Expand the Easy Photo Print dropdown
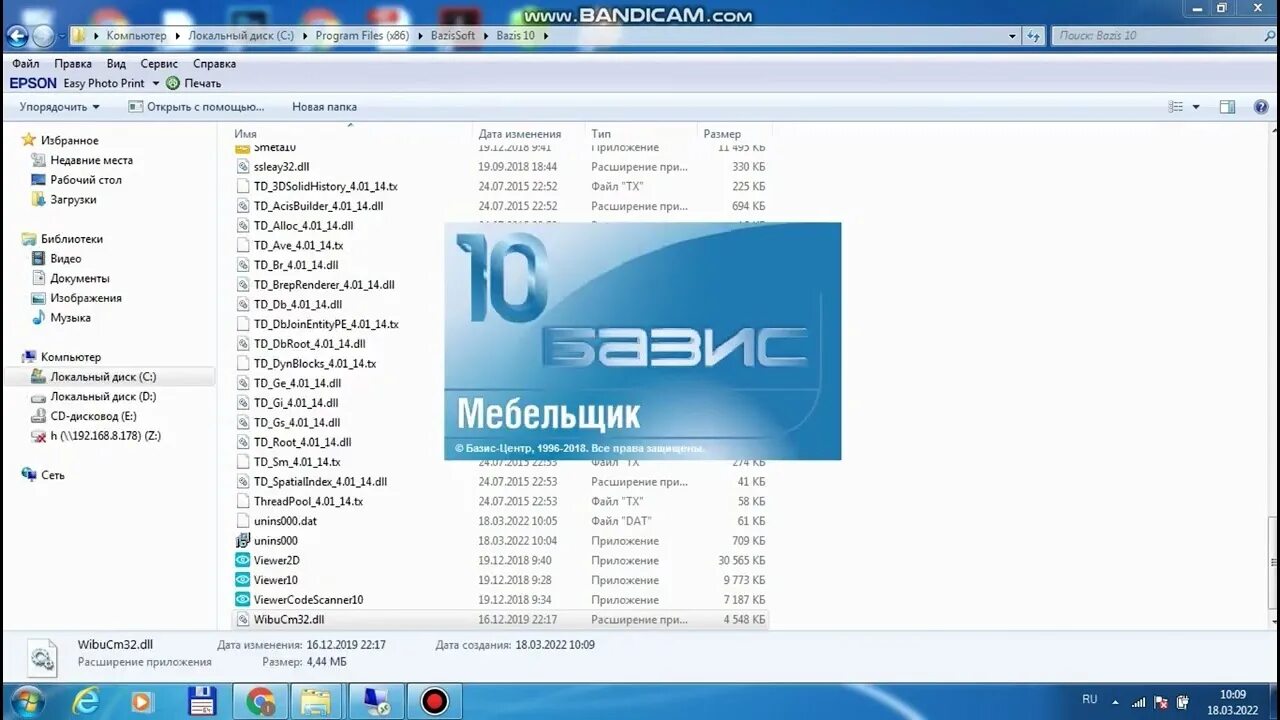 point(156,83)
